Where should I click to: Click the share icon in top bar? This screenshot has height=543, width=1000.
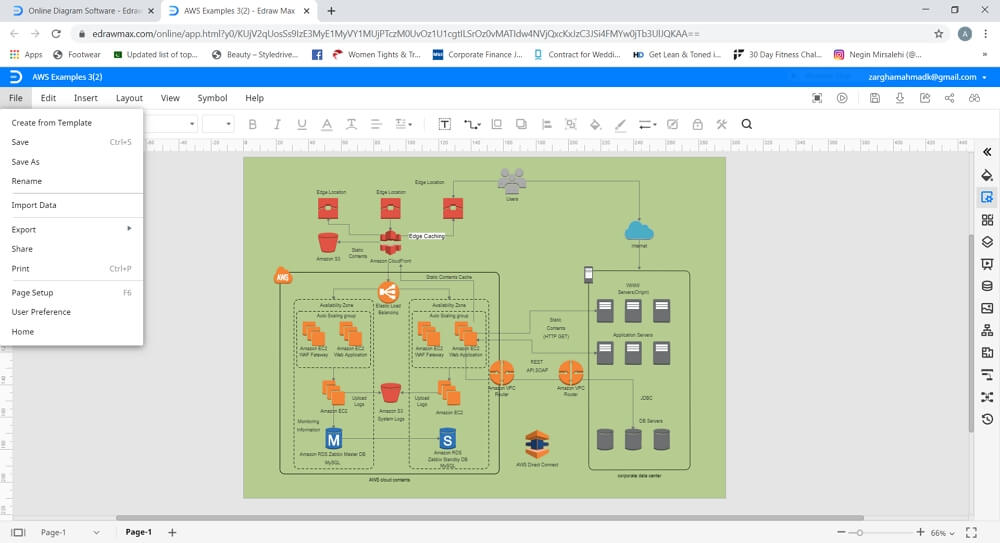(950, 98)
